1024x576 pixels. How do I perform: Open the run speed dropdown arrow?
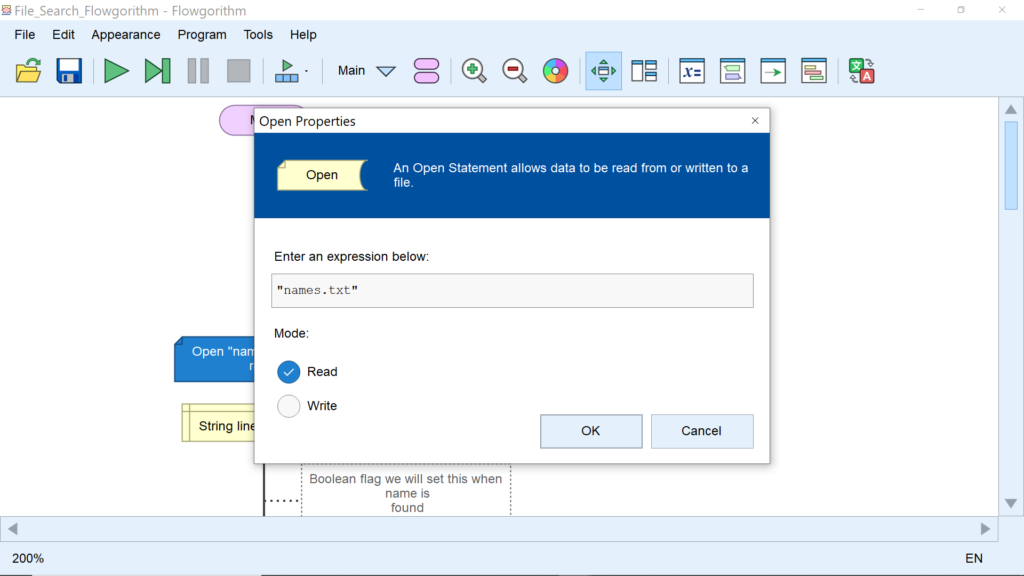[306, 71]
